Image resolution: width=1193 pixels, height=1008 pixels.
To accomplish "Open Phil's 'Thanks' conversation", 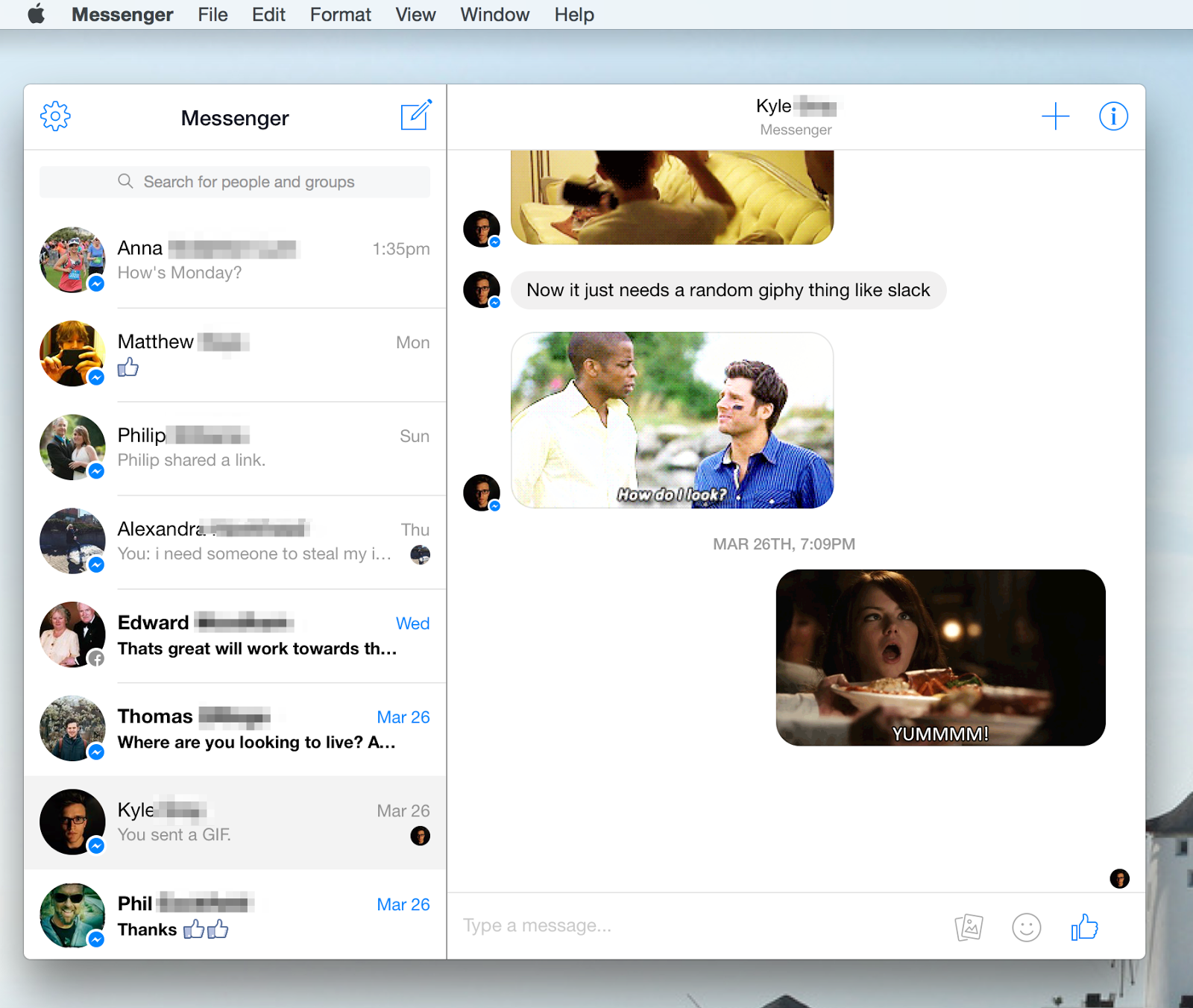I will tap(235, 916).
